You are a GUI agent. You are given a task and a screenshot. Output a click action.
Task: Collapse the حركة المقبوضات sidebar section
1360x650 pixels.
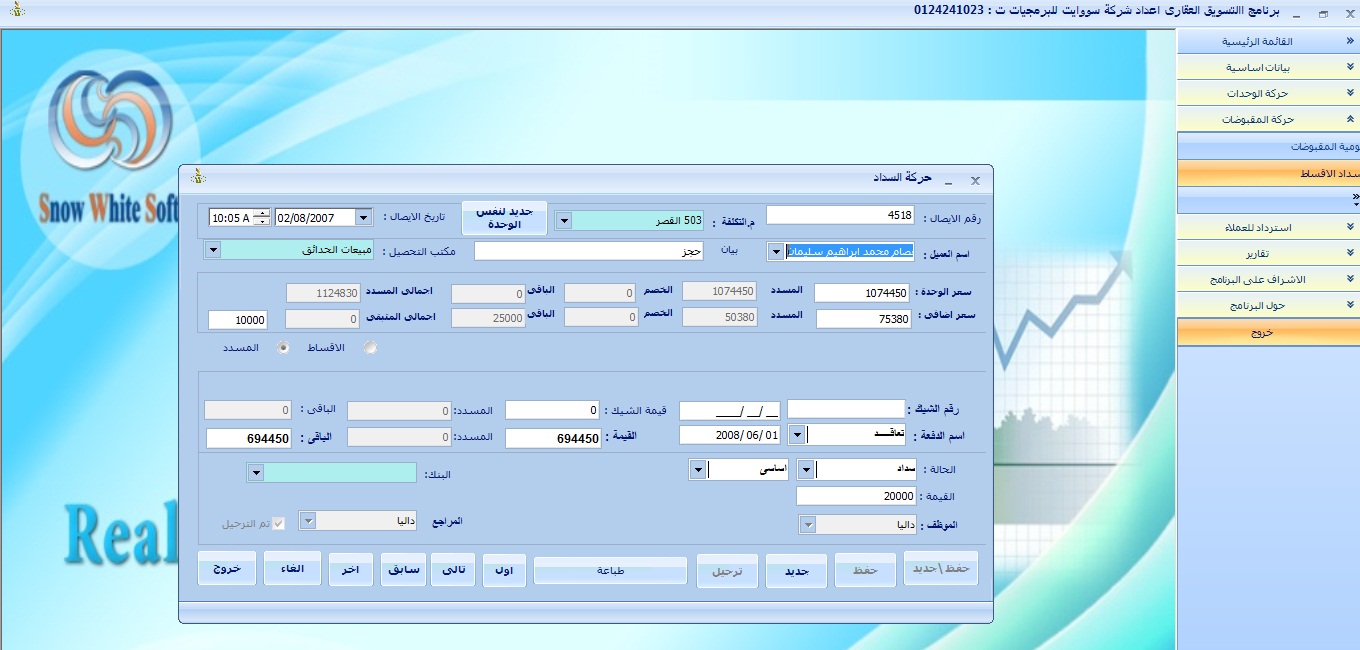(1350, 120)
